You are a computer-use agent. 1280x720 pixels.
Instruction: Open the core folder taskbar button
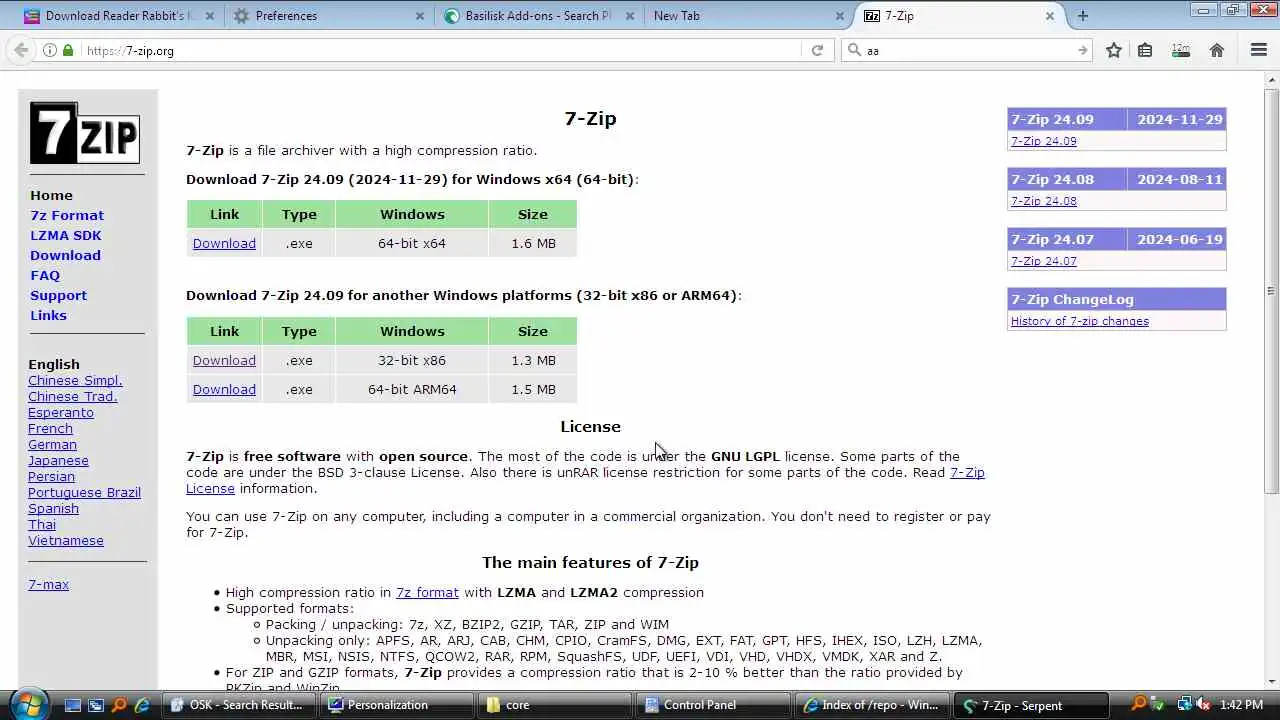(x=553, y=705)
